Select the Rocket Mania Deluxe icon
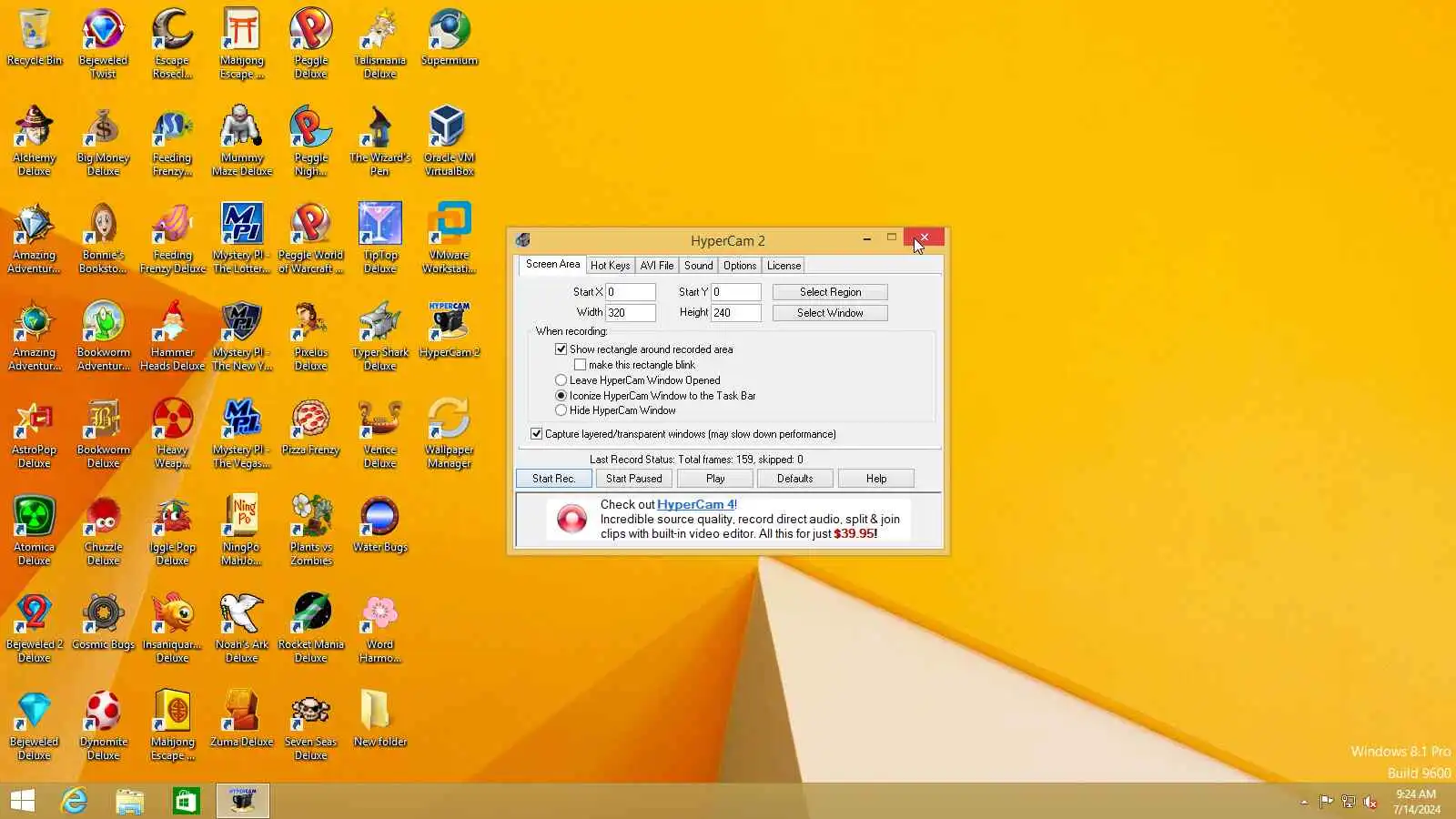This screenshot has height=819, width=1456. (311, 628)
